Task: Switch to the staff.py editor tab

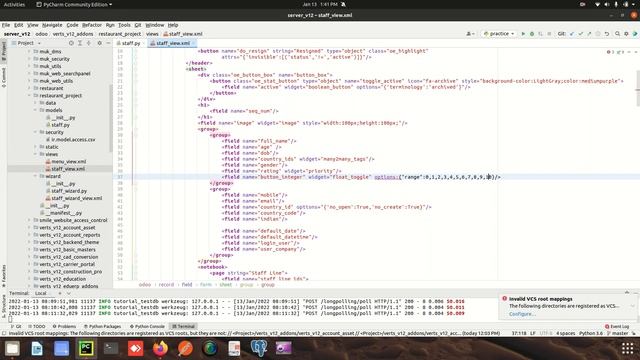Action: [130, 43]
